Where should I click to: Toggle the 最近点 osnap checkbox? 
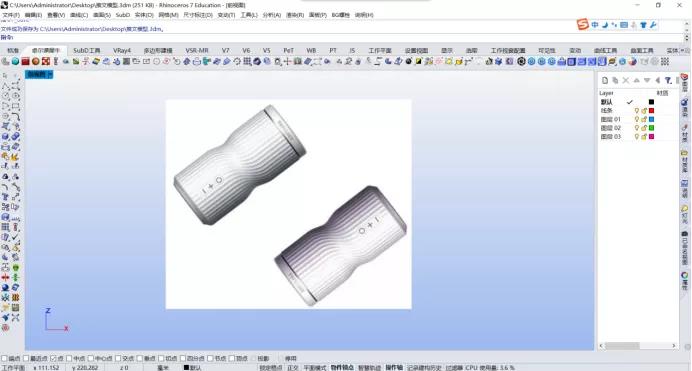[x=26, y=359]
